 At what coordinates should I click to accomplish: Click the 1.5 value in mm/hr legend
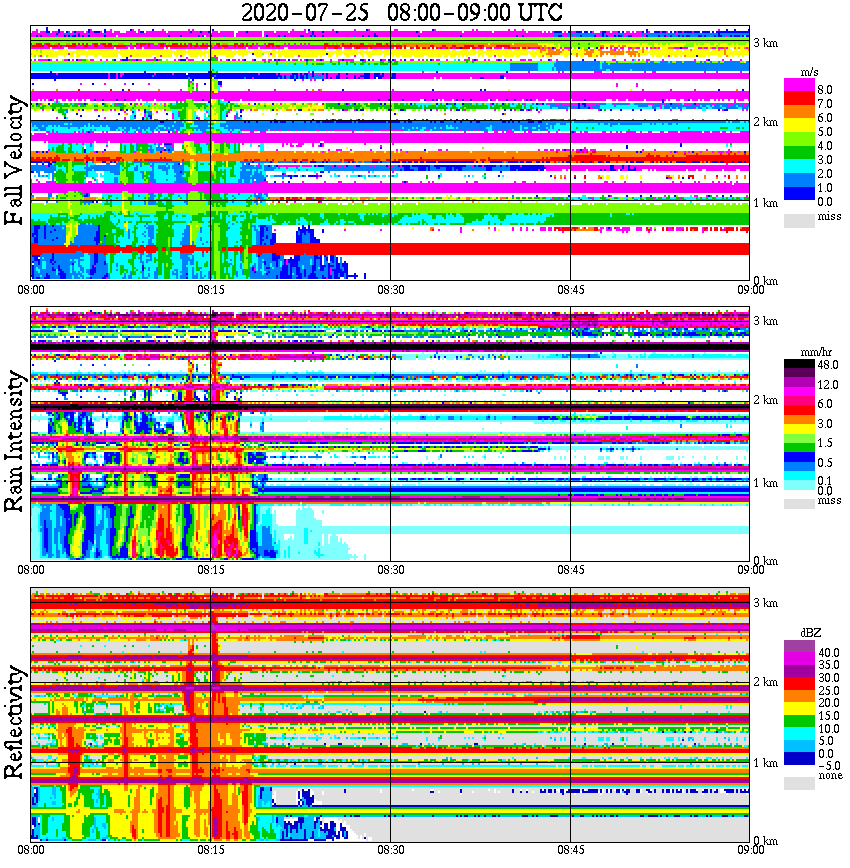(x=825, y=442)
